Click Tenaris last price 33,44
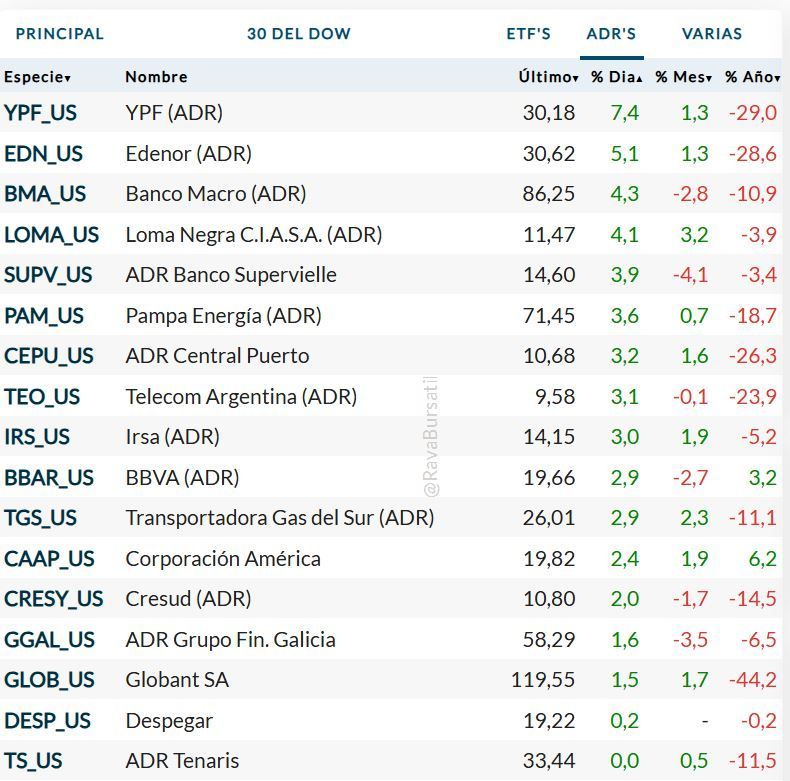This screenshot has width=790, height=781. 549,761
